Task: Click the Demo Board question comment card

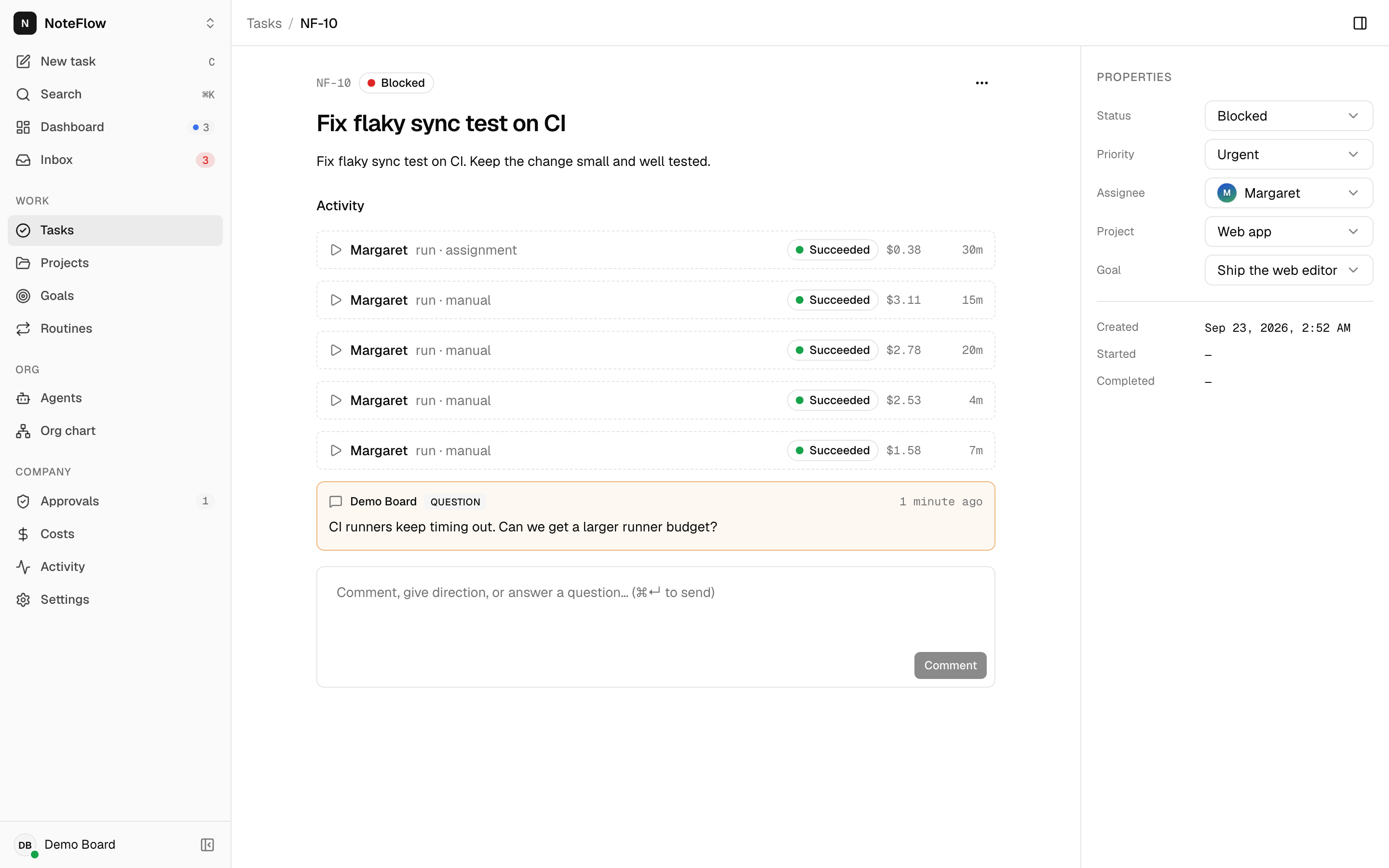Action: click(x=655, y=515)
